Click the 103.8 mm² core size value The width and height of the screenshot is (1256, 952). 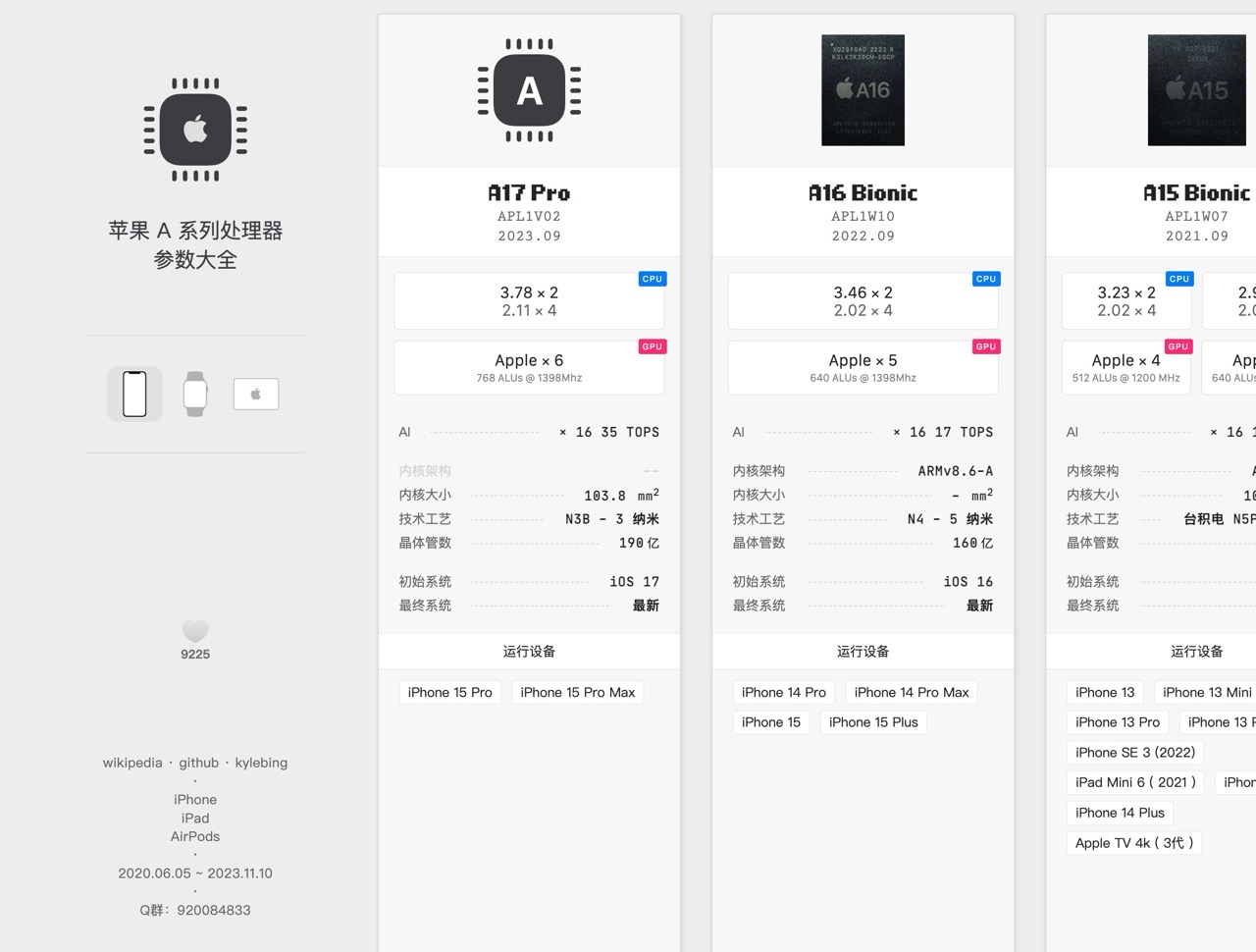pos(621,495)
